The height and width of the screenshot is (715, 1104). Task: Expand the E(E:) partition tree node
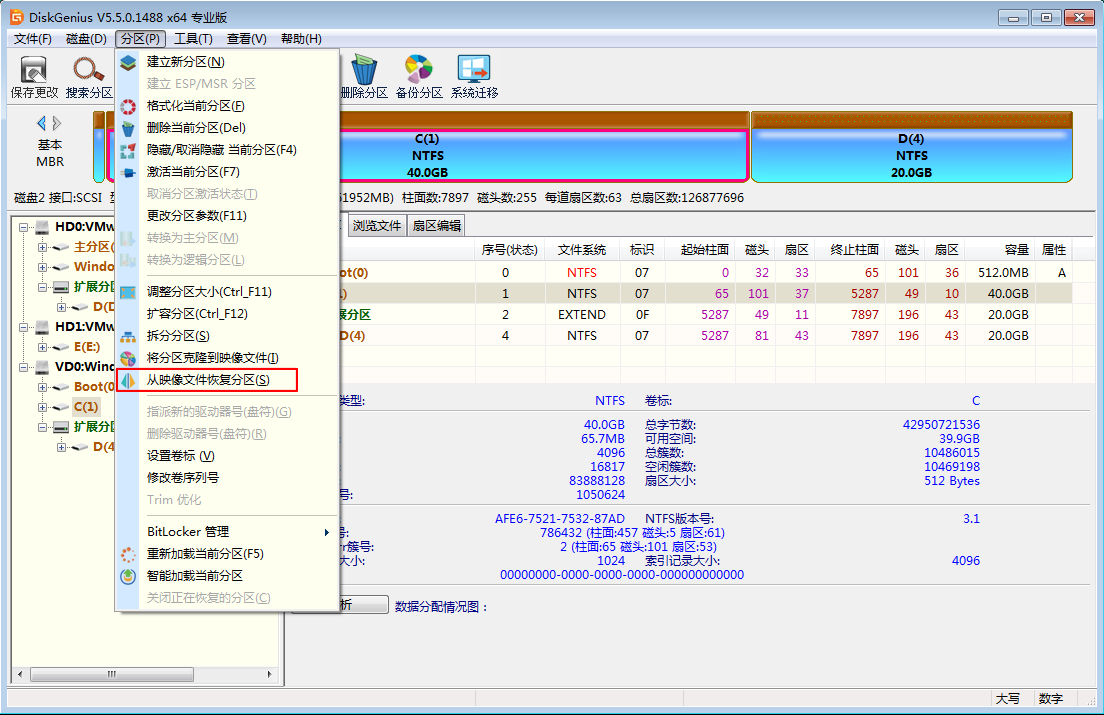43,347
